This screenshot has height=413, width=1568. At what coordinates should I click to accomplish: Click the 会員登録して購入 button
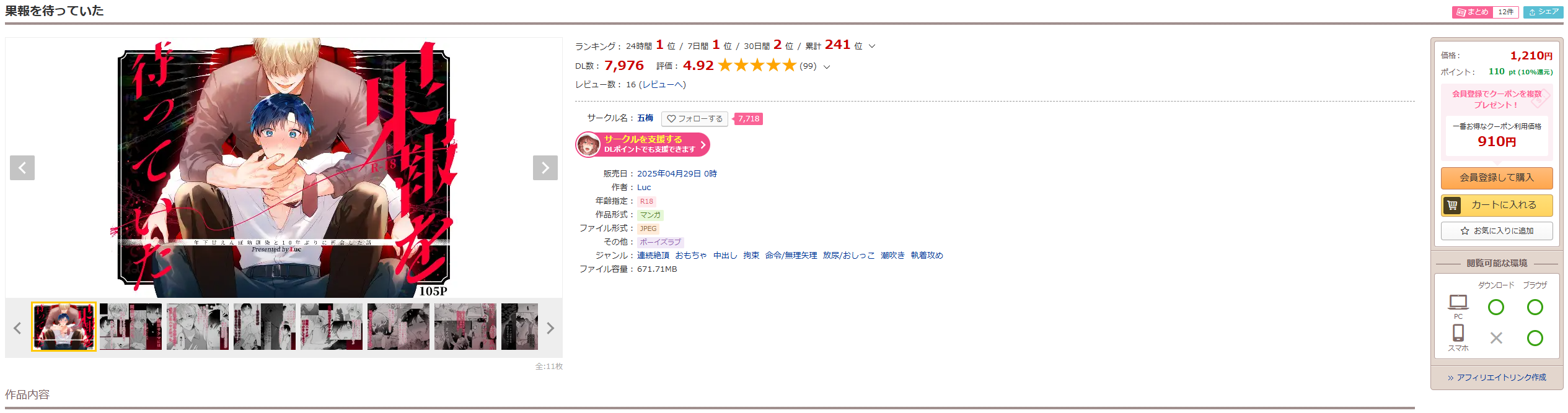1496,178
